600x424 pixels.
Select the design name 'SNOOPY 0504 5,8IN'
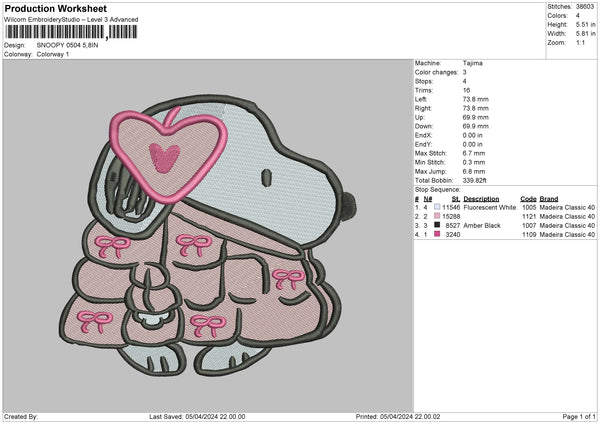(x=67, y=45)
